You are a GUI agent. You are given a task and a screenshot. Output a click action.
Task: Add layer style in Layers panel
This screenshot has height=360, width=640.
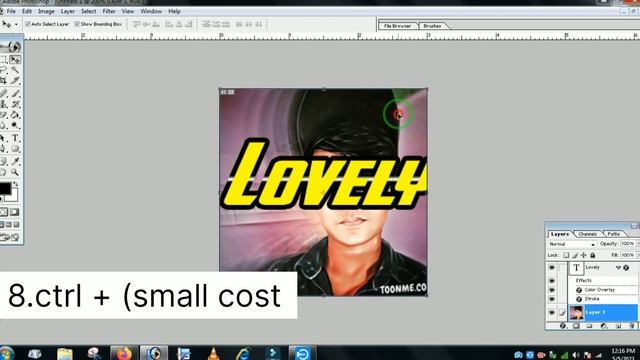click(563, 326)
